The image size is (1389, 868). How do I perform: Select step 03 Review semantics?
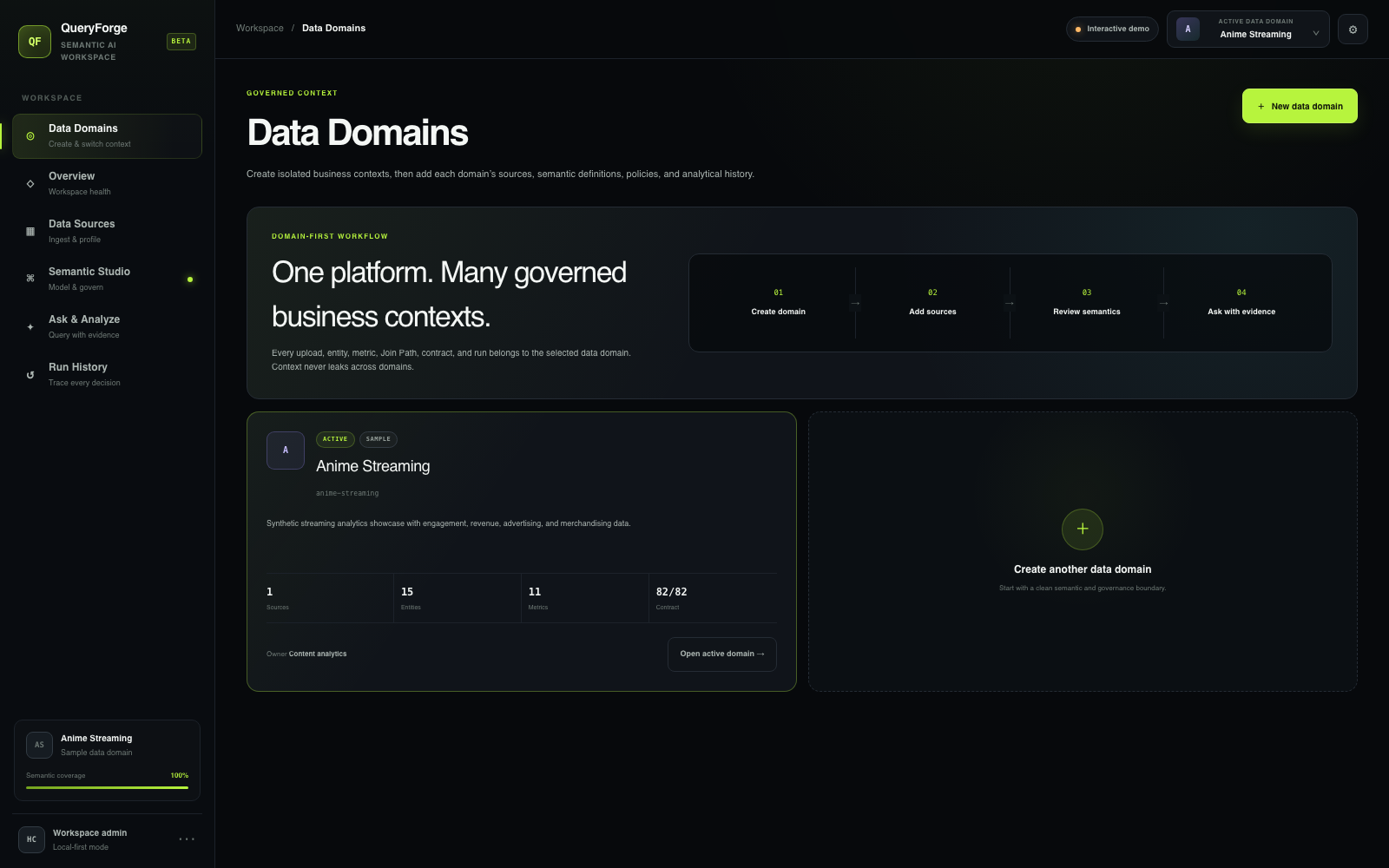[x=1087, y=302]
